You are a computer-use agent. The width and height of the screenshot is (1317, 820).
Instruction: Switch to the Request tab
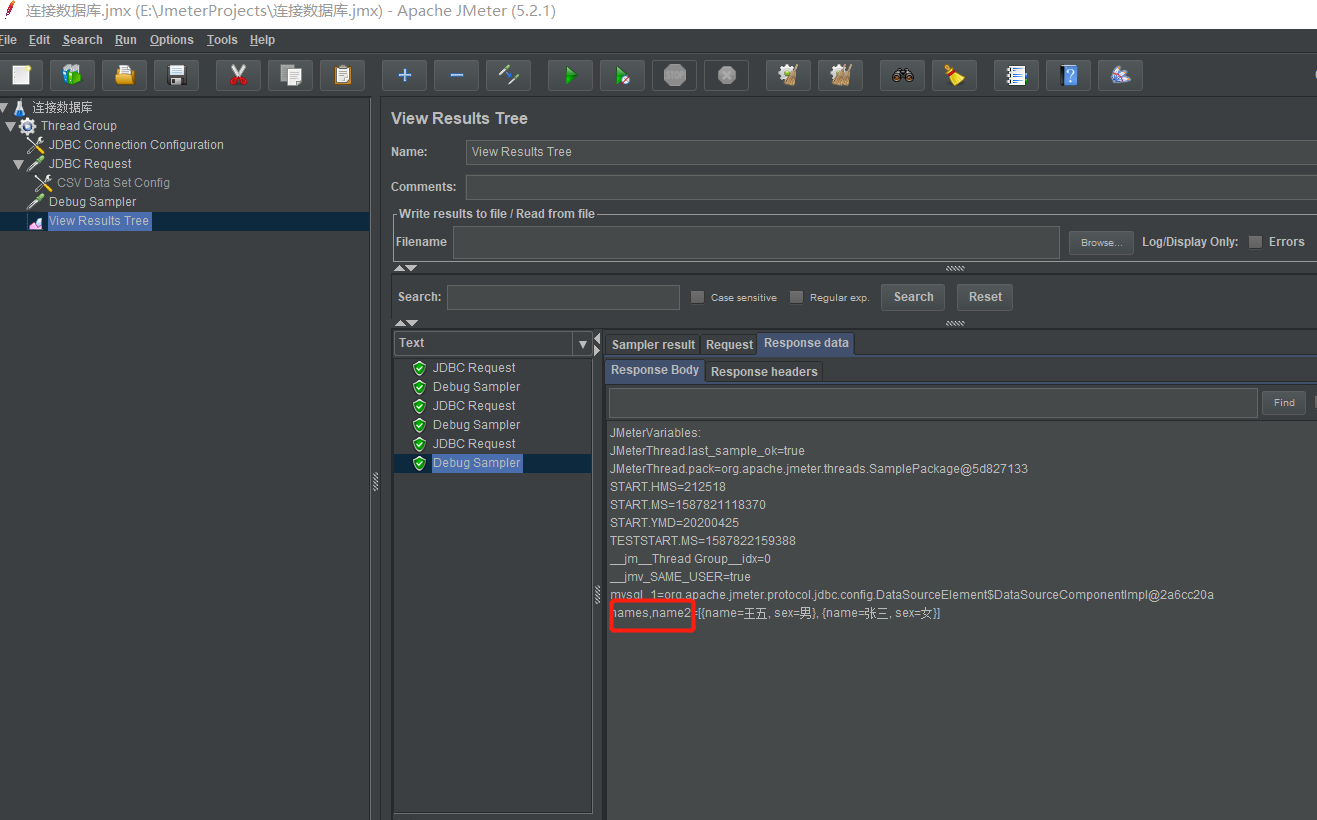pyautogui.click(x=729, y=344)
